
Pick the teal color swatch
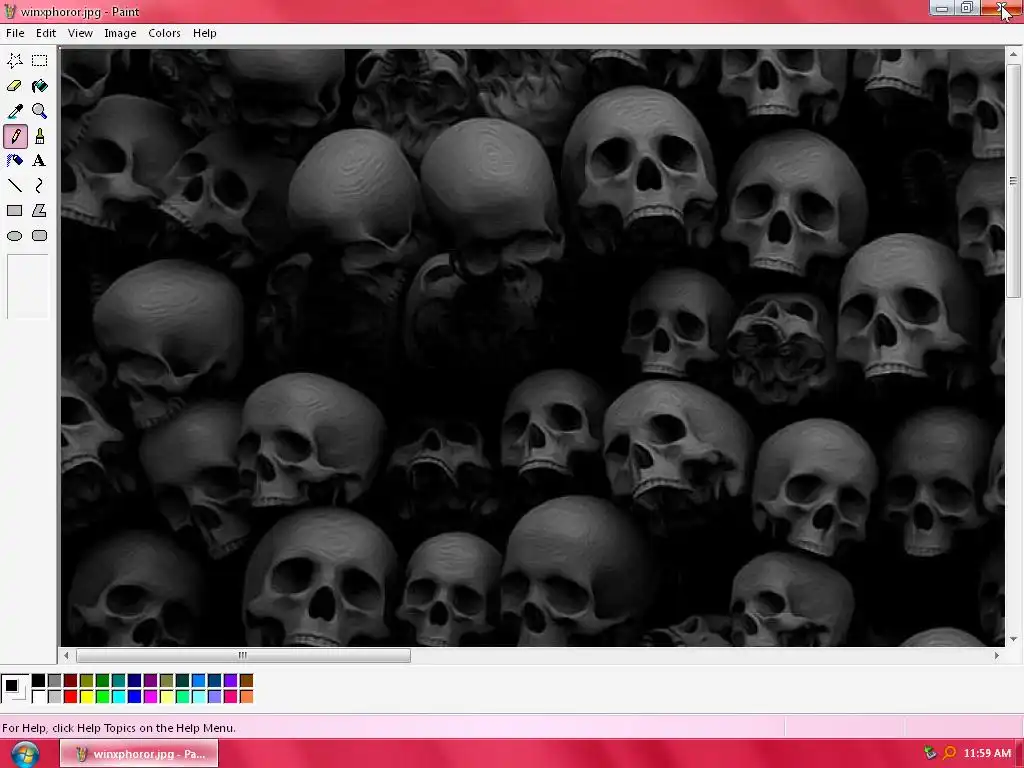coord(118,680)
